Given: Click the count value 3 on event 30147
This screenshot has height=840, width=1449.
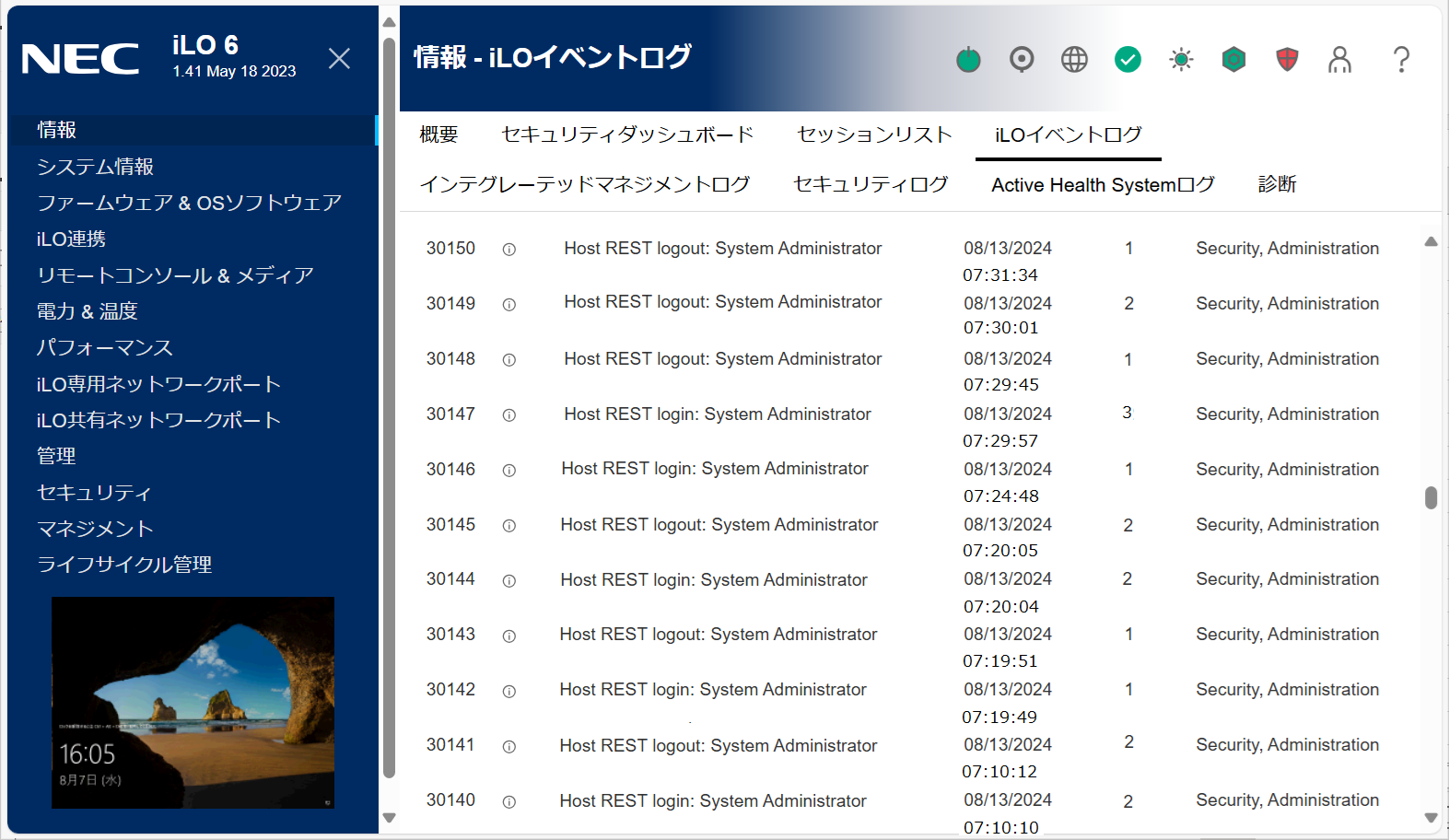Looking at the screenshot, I should pos(1127,413).
